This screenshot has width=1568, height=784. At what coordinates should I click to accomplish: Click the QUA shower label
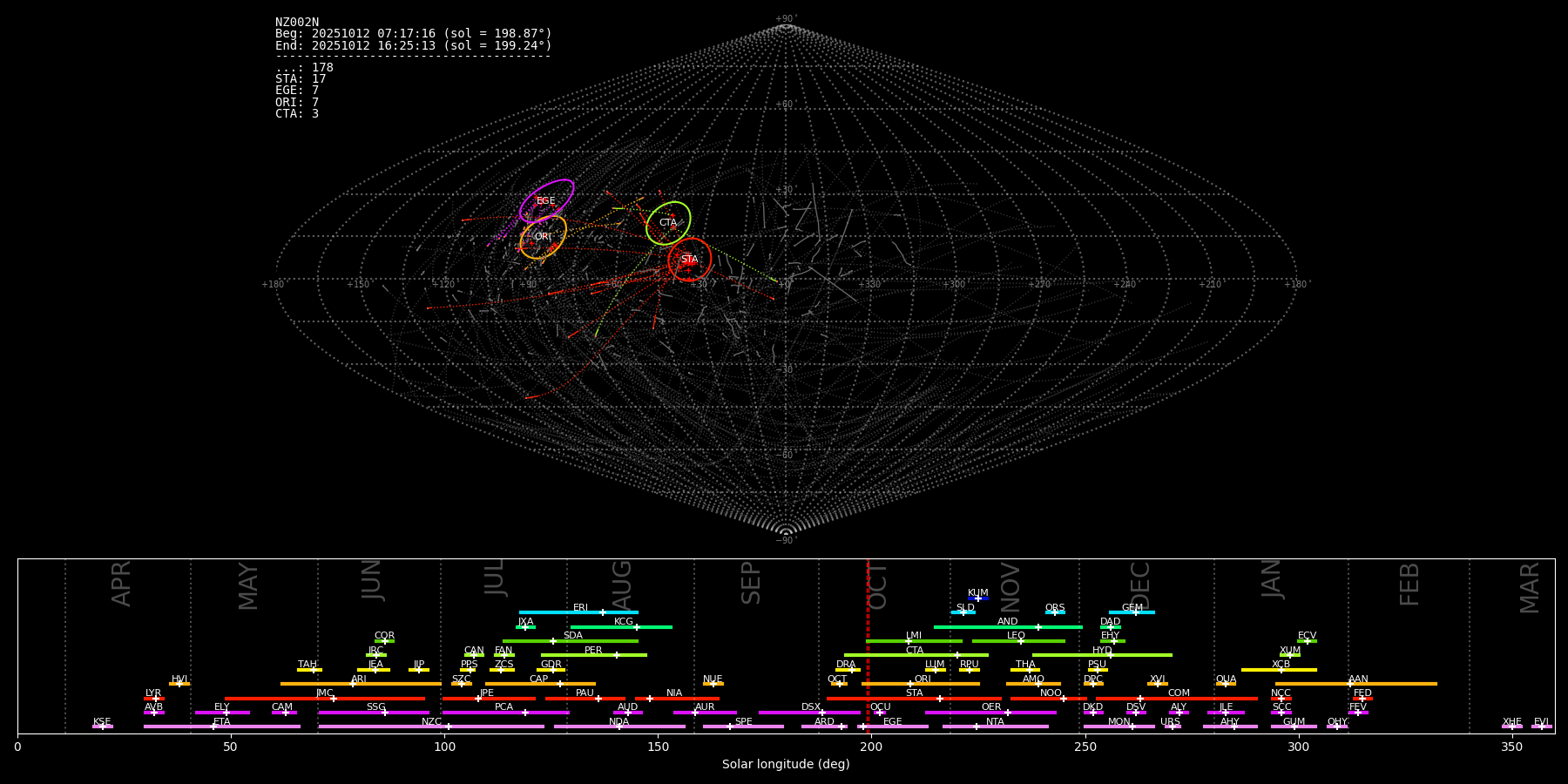pyautogui.click(x=1226, y=679)
